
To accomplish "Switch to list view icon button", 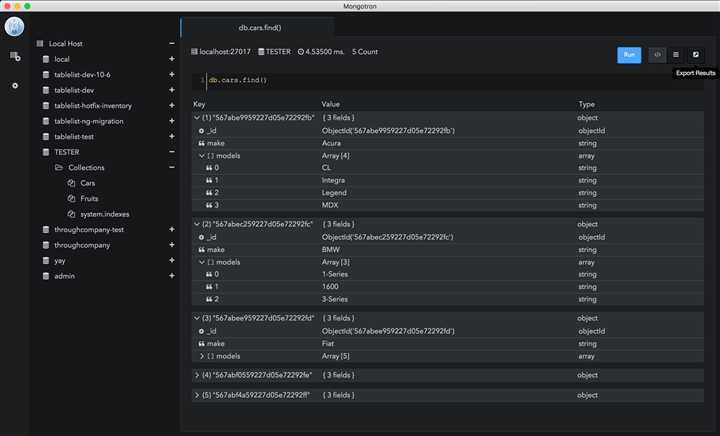I will point(676,55).
